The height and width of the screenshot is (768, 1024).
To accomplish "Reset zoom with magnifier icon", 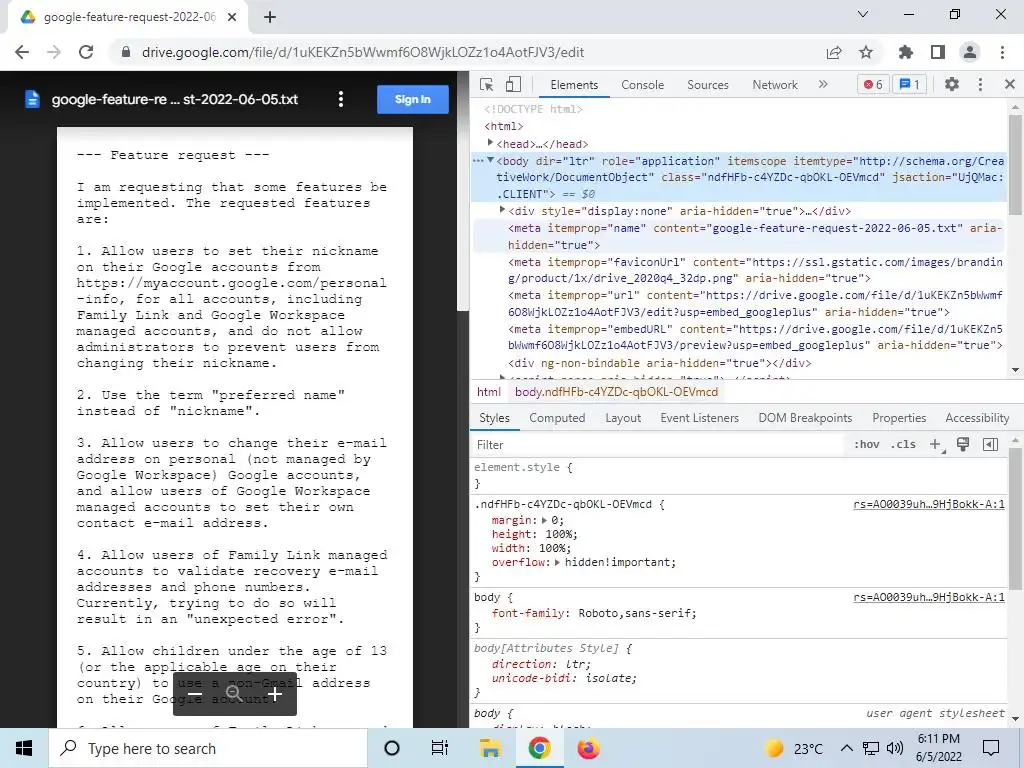I will coord(234,694).
